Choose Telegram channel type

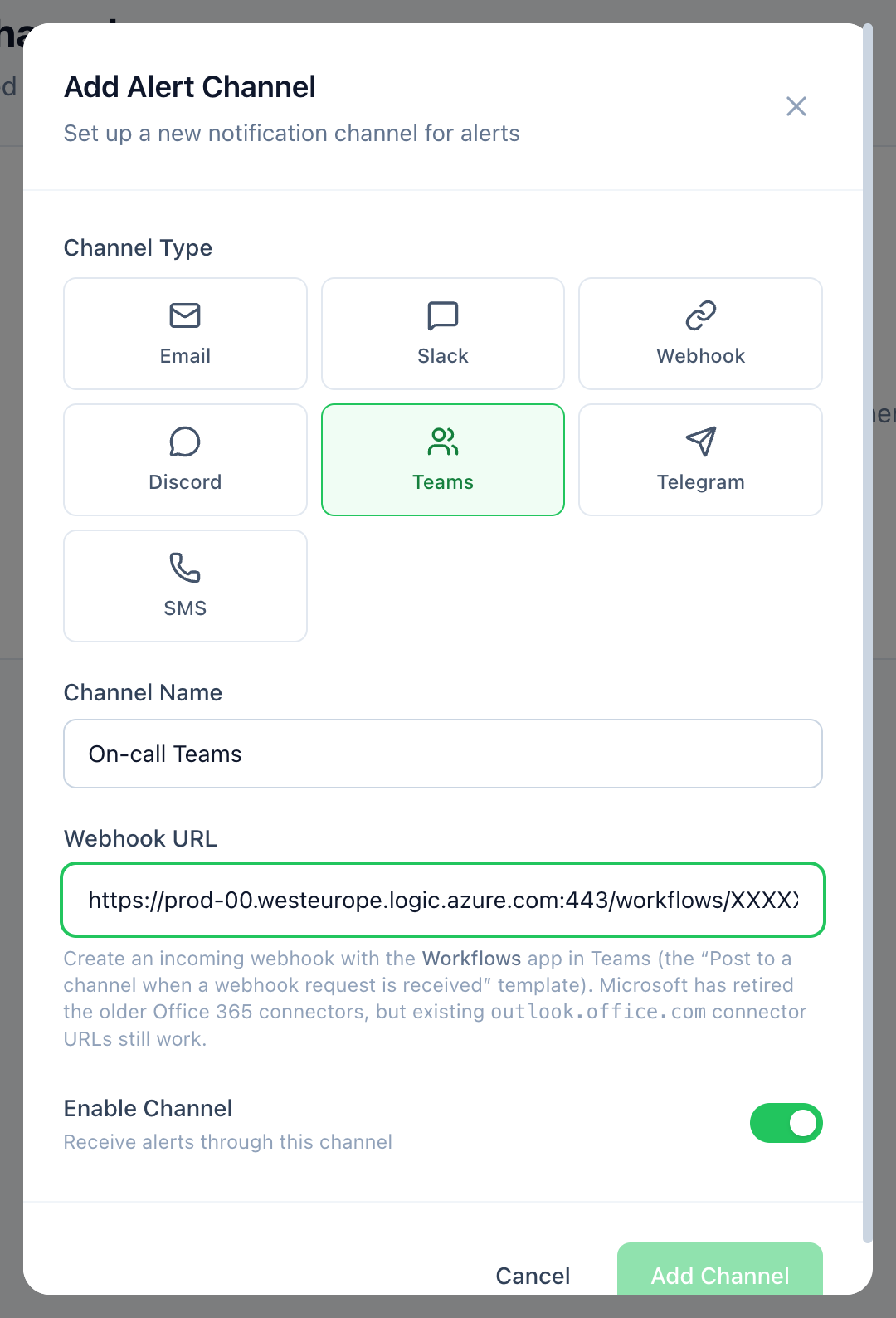pyautogui.click(x=700, y=460)
